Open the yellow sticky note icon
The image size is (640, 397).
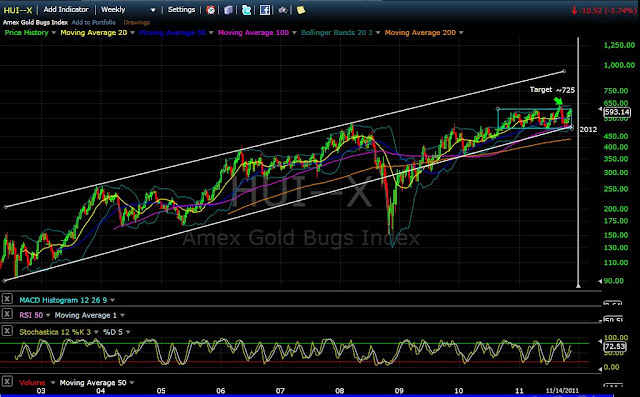point(301,10)
